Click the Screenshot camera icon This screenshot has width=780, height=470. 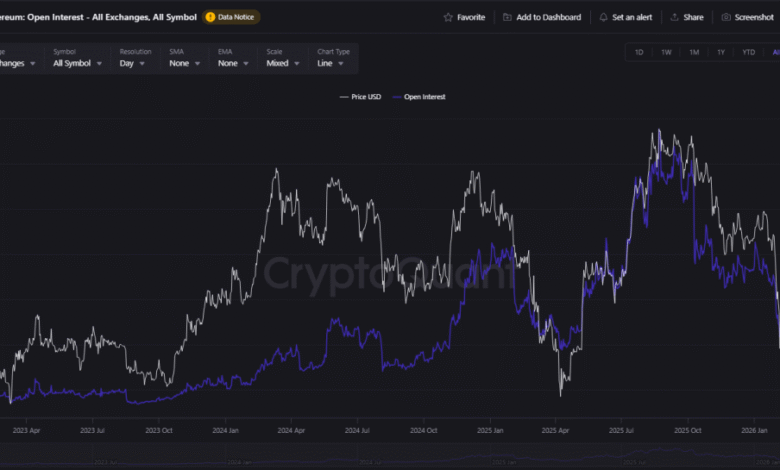726,17
